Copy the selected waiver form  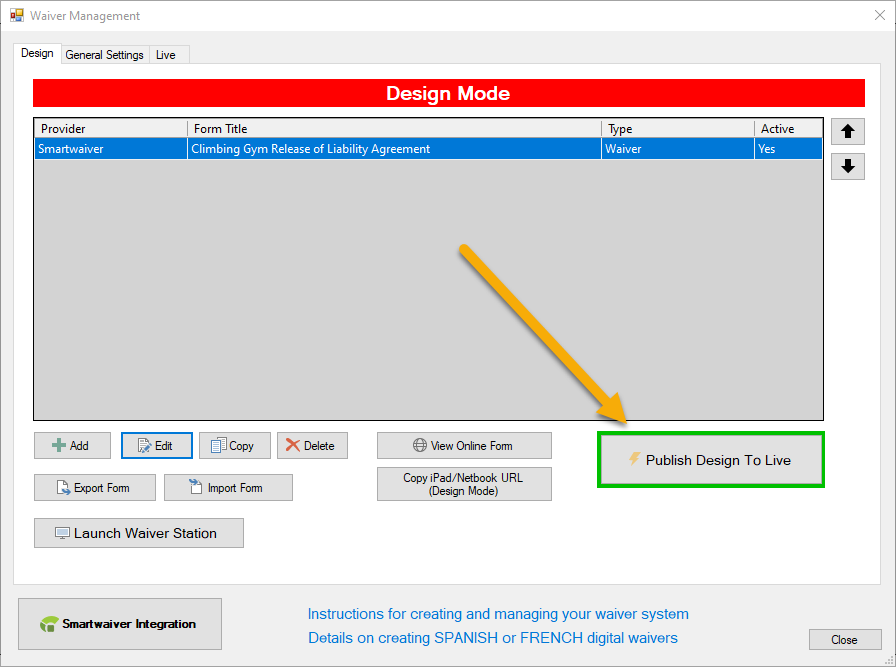pos(234,445)
